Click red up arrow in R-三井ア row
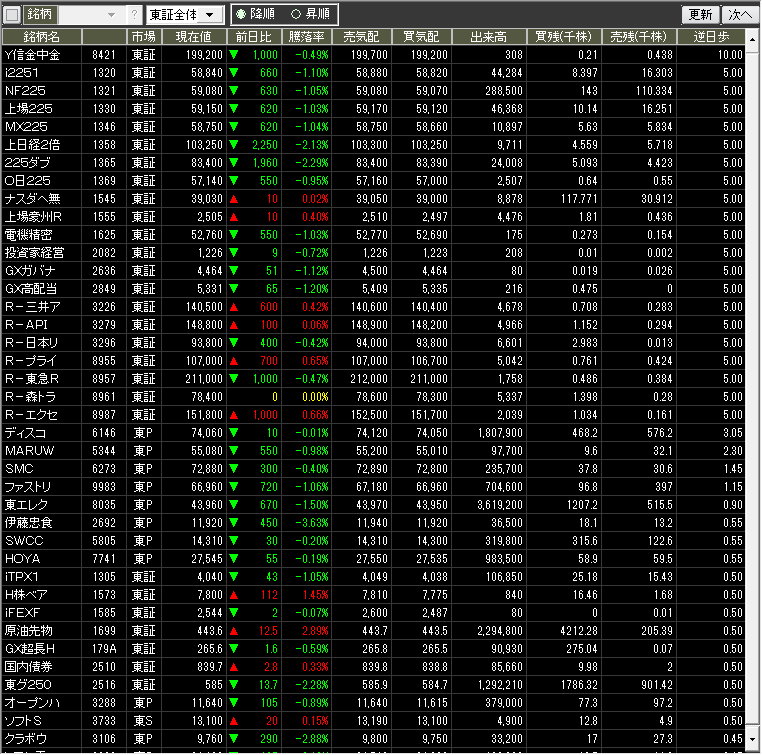 click(x=234, y=307)
